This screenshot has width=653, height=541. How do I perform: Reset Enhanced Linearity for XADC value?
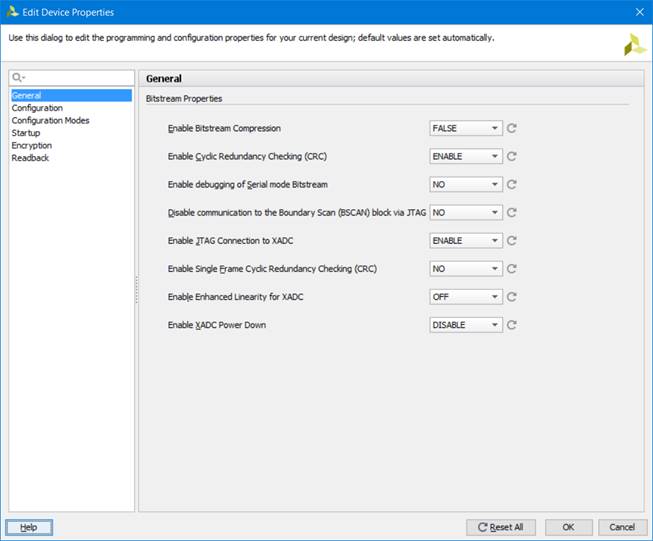point(512,296)
